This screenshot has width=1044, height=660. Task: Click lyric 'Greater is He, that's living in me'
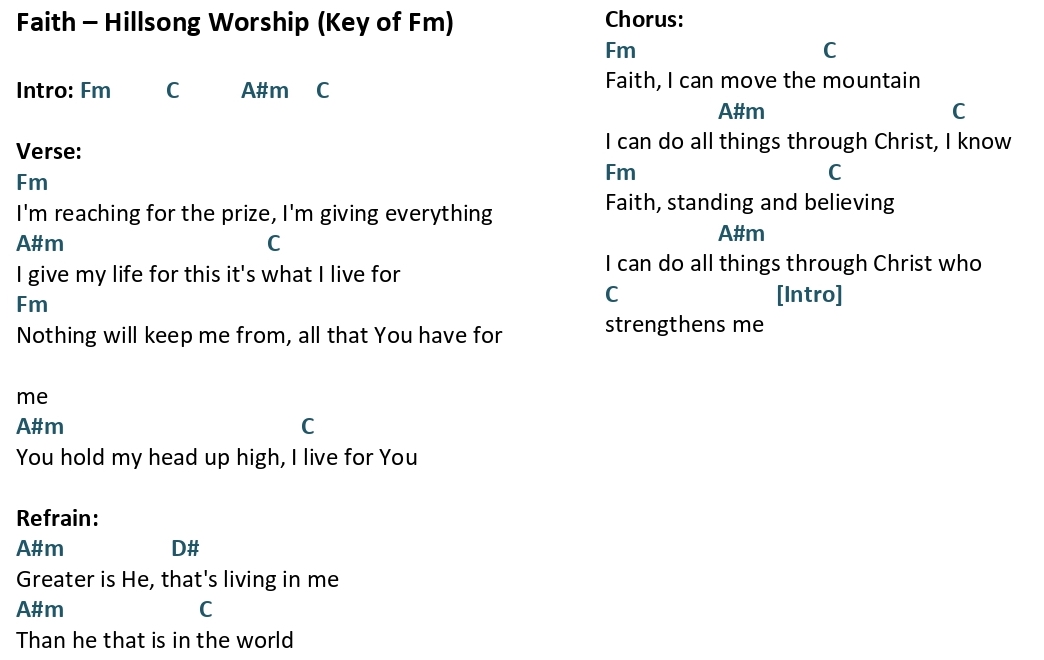tap(177, 579)
